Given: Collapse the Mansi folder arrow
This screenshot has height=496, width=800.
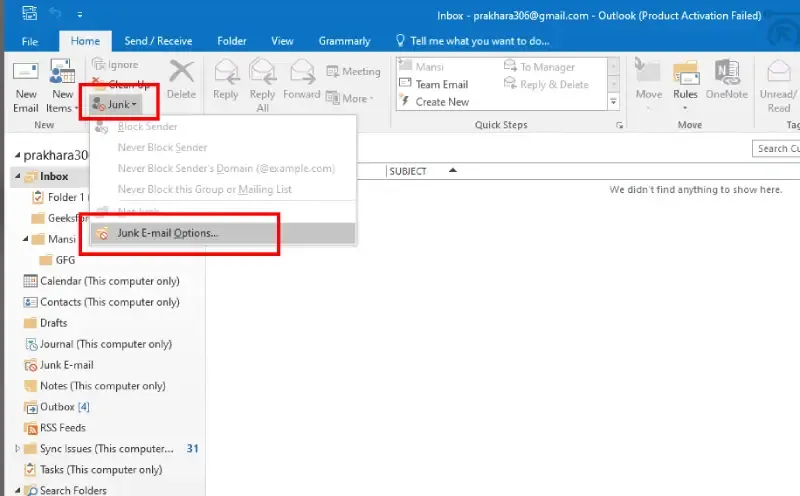Looking at the screenshot, I should click(x=26, y=239).
